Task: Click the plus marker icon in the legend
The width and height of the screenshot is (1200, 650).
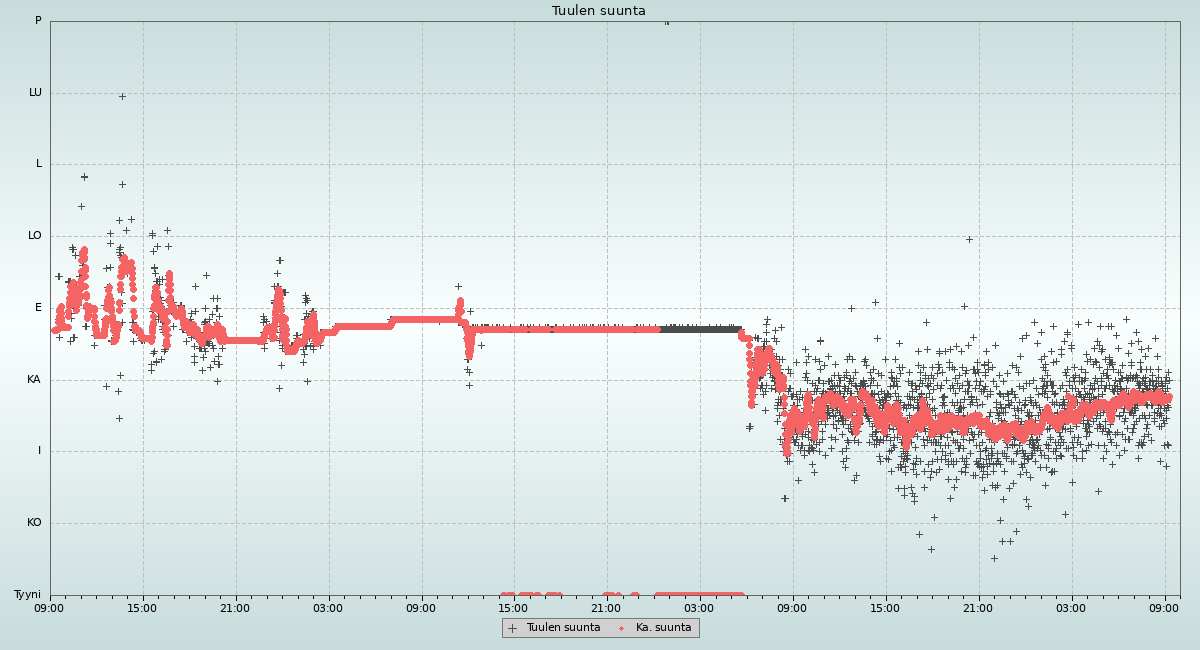Action: click(513, 628)
